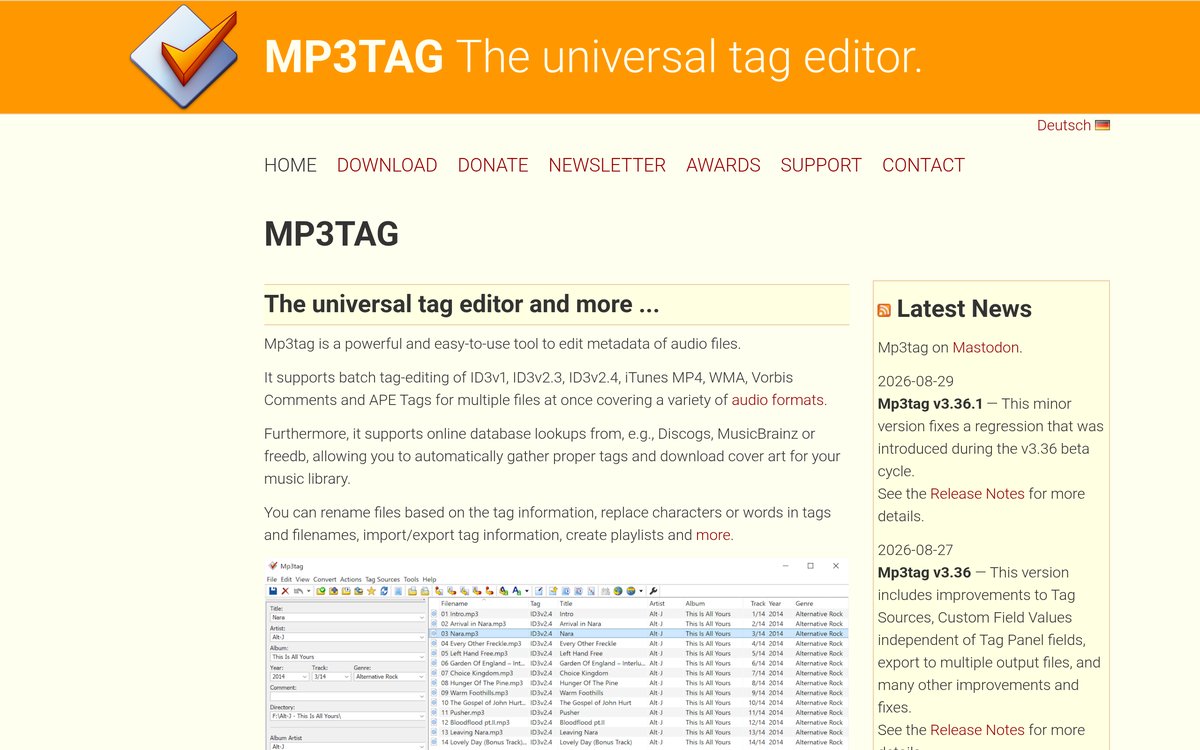Click the Mp3tag checkmark logo icon
The height and width of the screenshot is (750, 1200).
pyautogui.click(x=184, y=56)
